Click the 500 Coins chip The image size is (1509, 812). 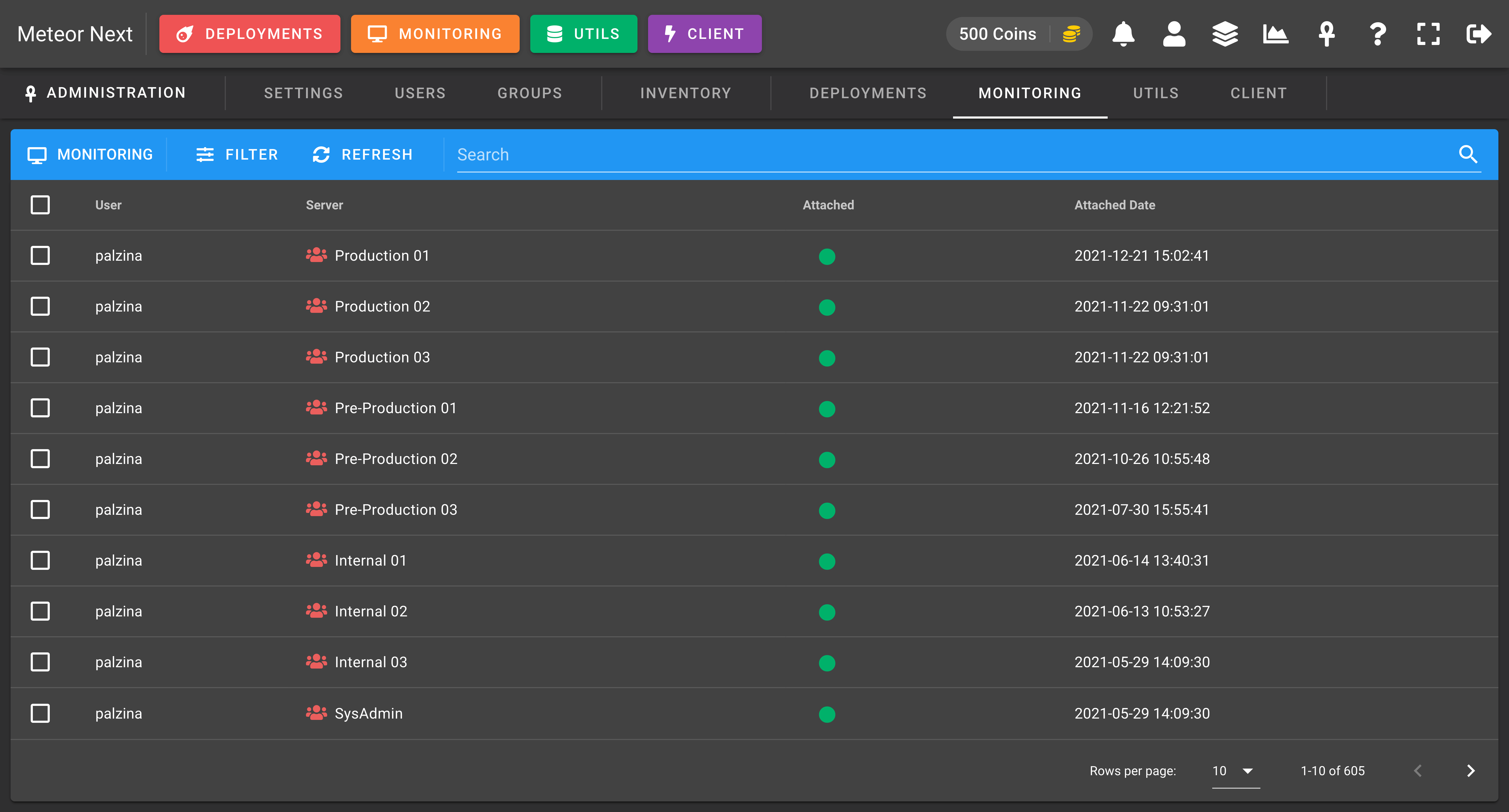click(x=1019, y=34)
